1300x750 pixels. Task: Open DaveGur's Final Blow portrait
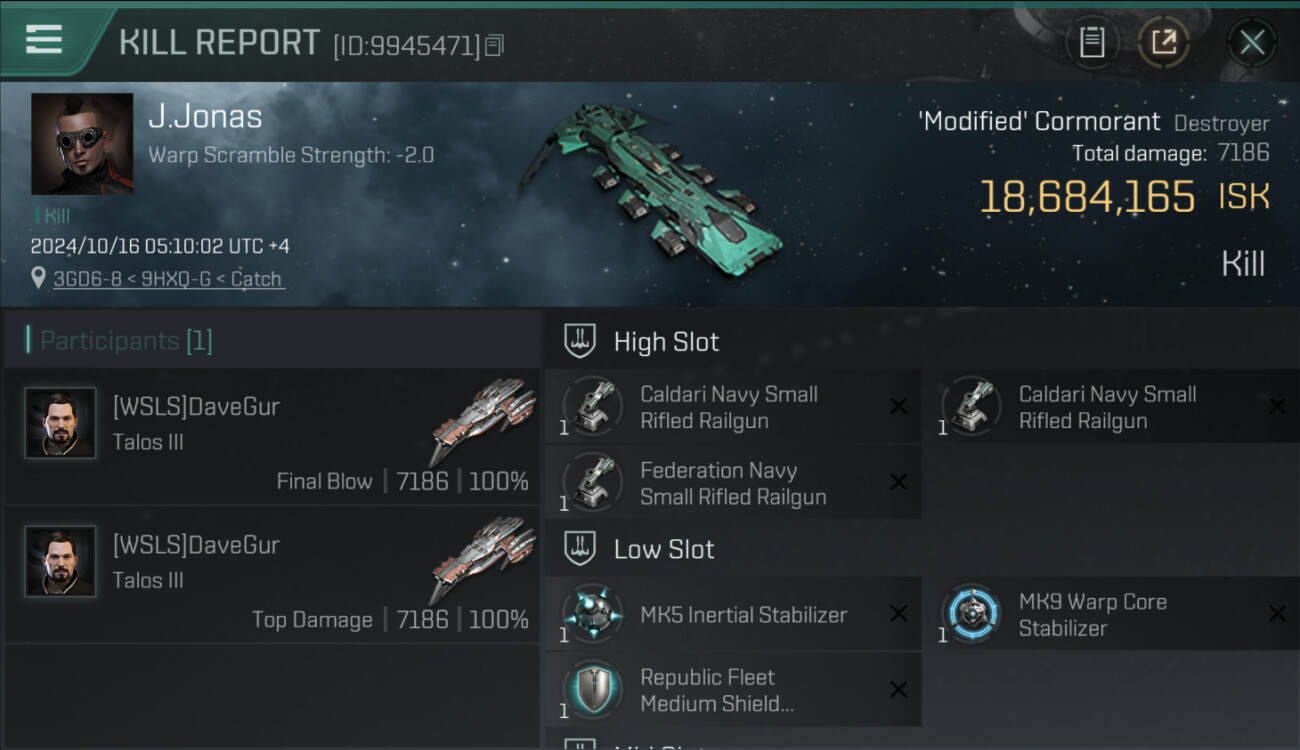pos(61,423)
